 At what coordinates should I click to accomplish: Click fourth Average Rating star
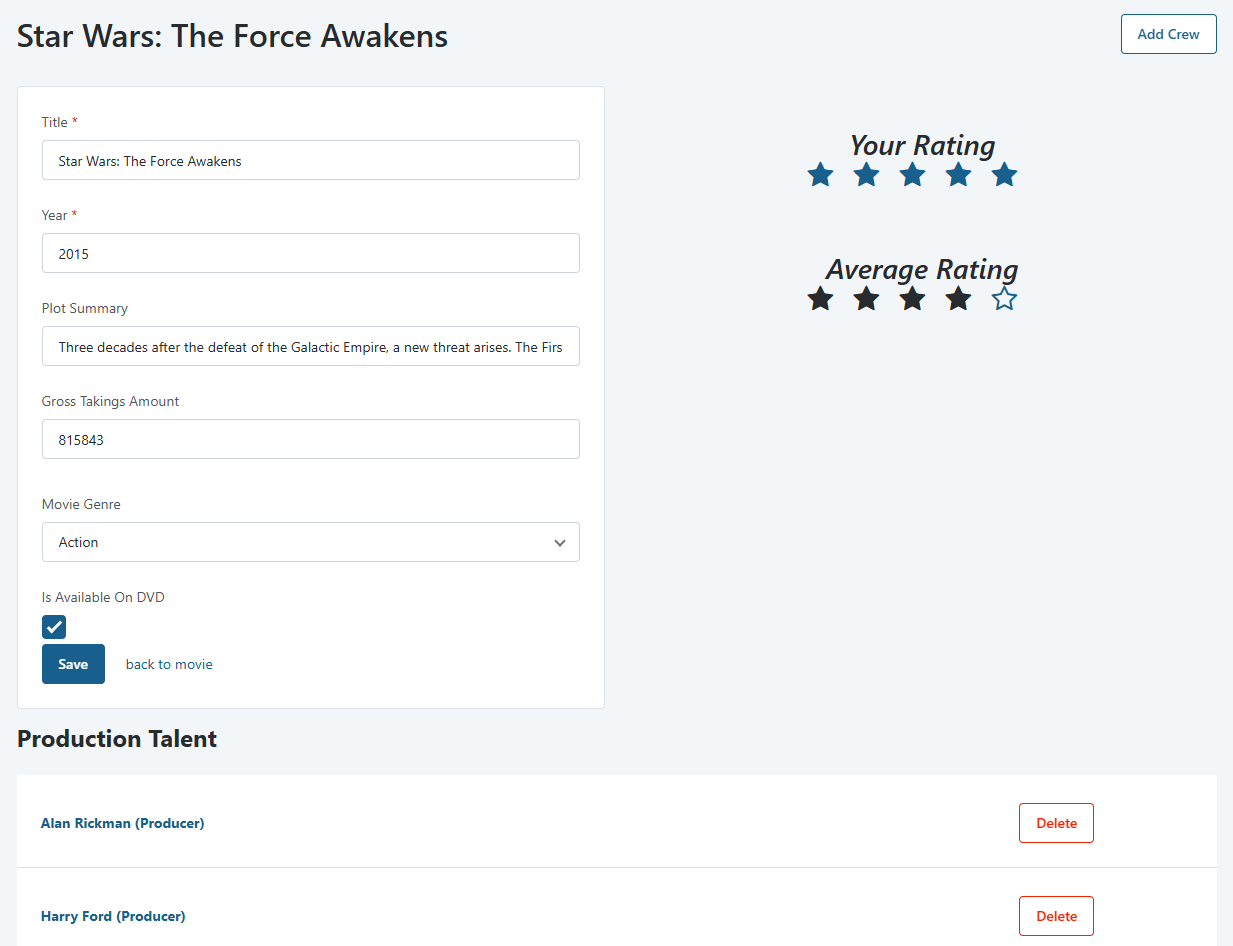point(958,299)
